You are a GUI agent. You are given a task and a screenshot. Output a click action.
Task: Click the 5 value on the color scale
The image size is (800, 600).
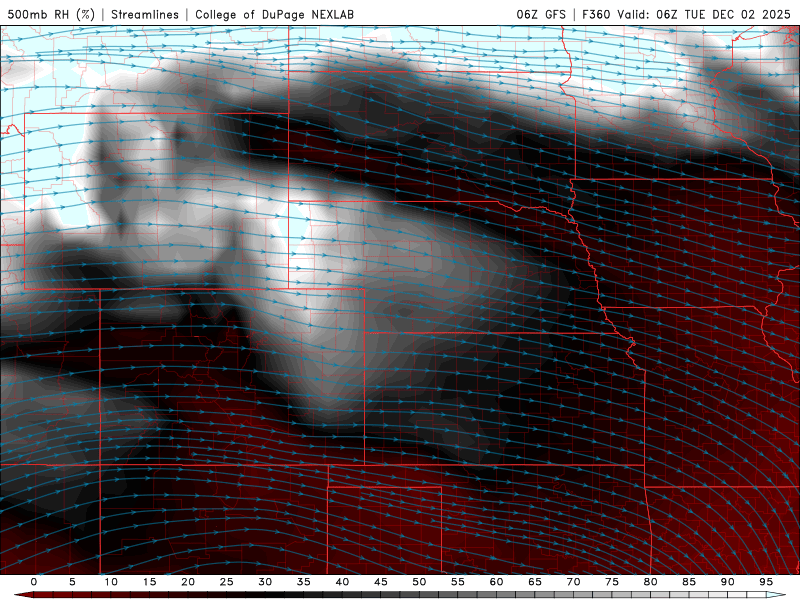72,582
